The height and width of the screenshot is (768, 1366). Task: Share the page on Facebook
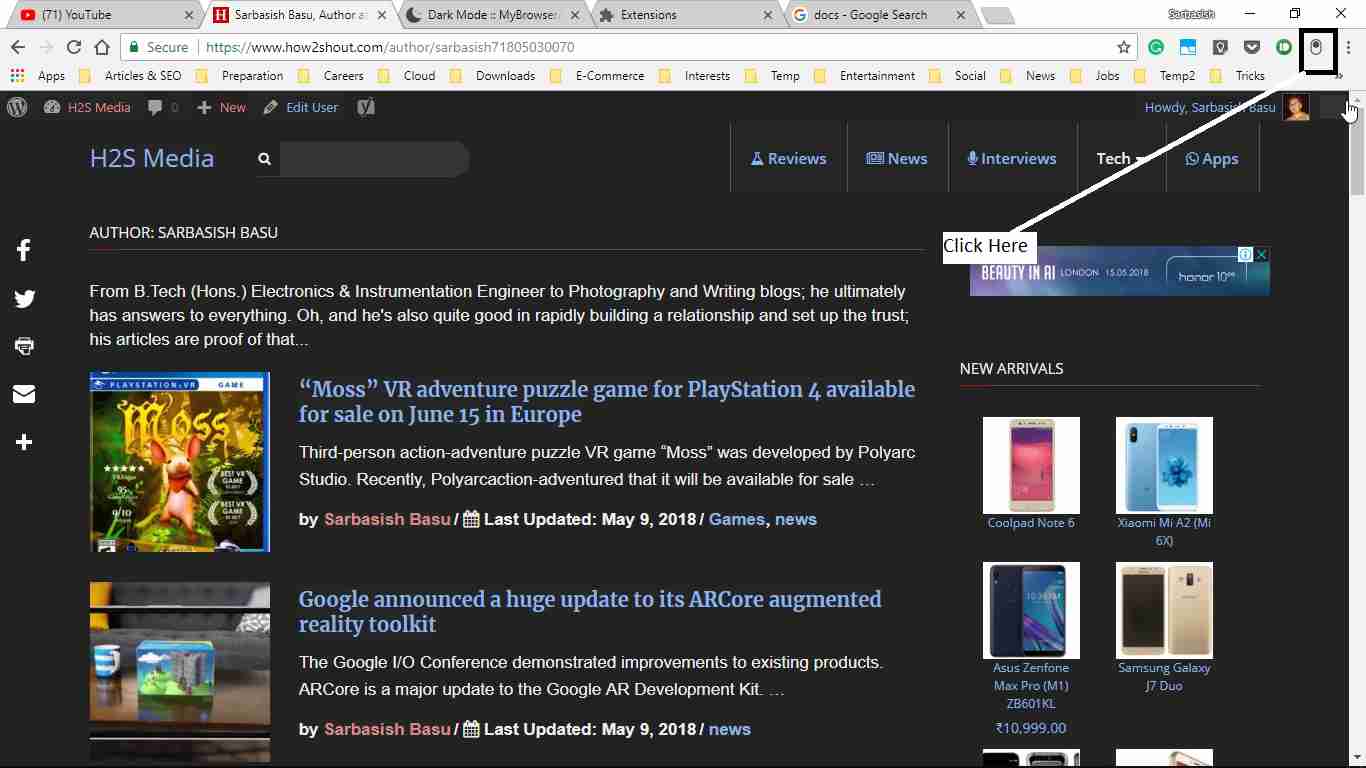[x=24, y=250]
